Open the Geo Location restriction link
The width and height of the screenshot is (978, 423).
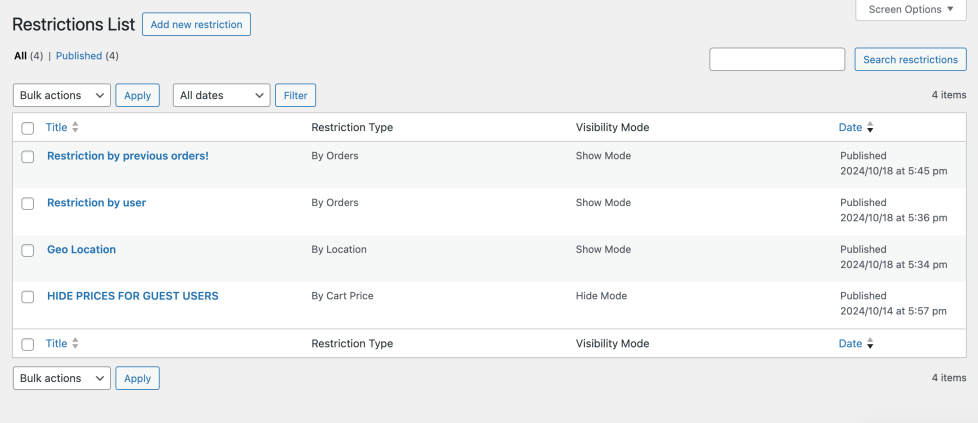[81, 250]
